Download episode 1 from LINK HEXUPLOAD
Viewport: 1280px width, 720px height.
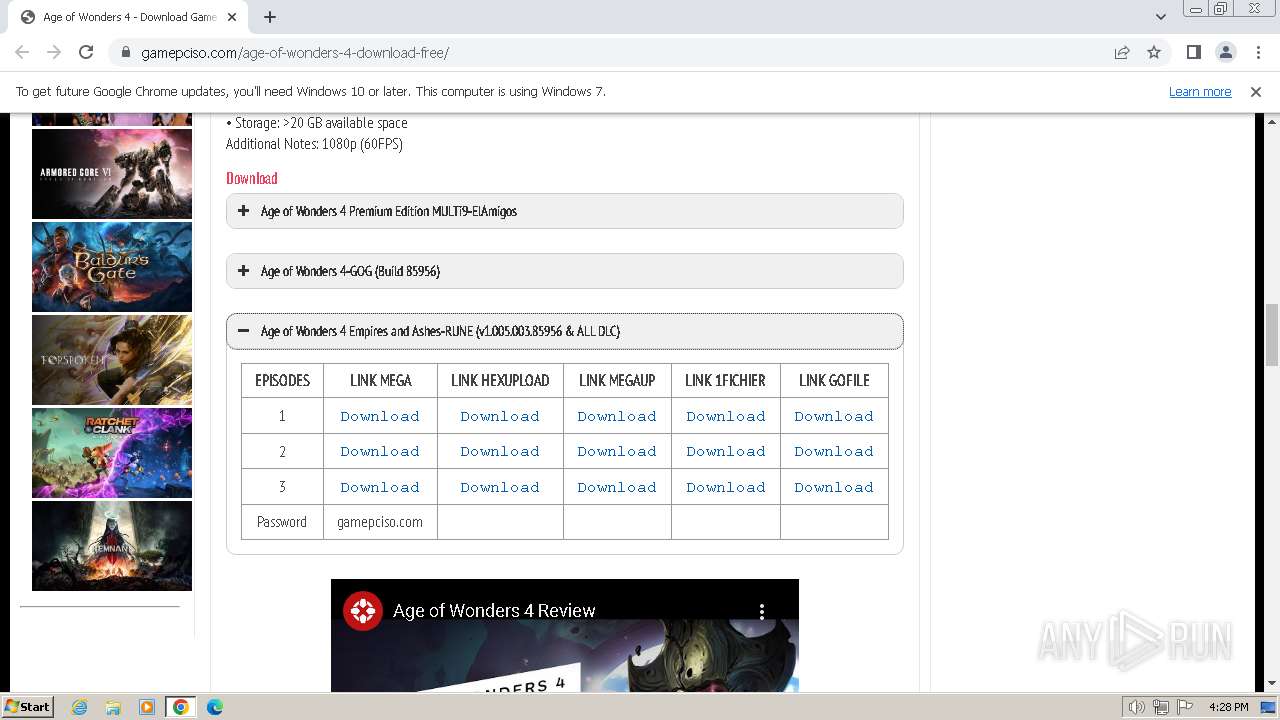pos(500,416)
